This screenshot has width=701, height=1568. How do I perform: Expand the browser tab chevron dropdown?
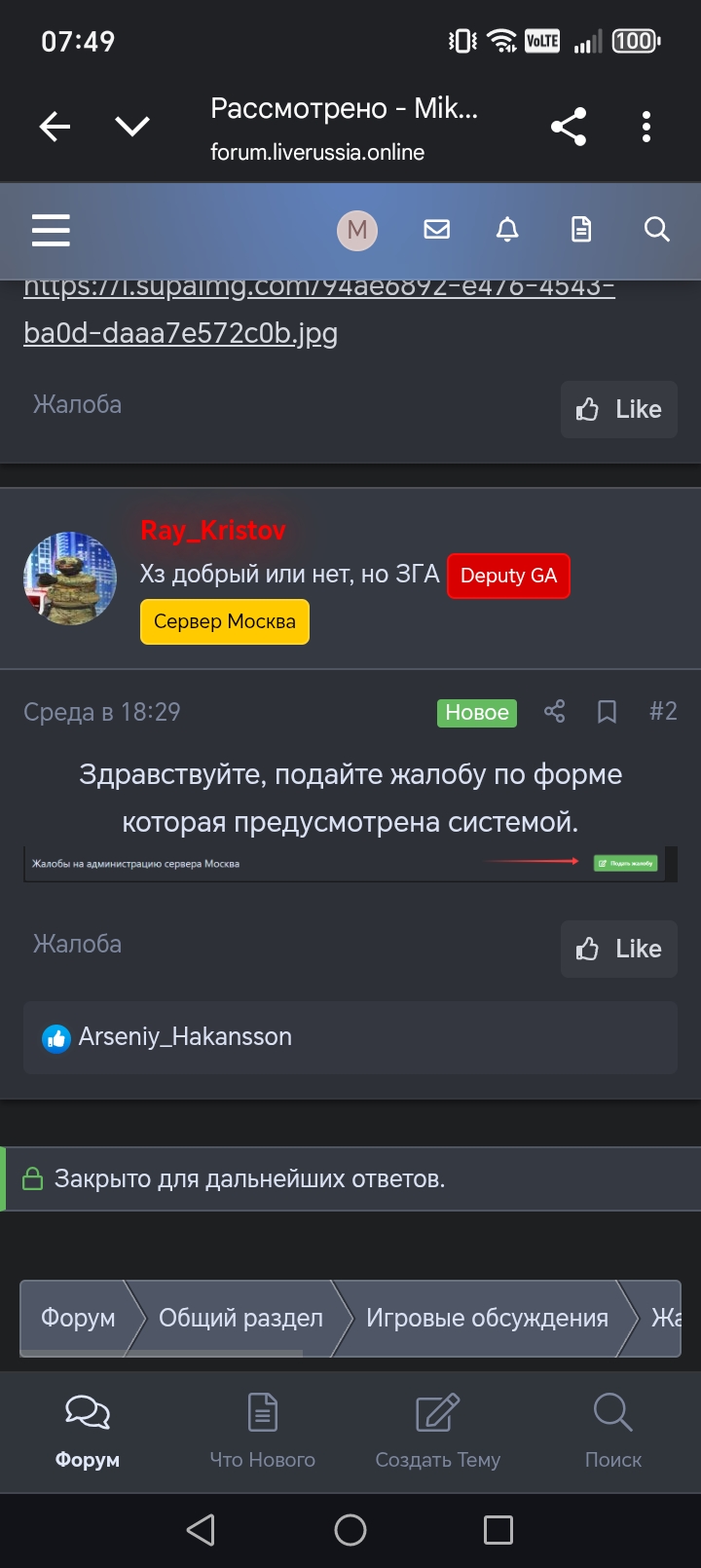click(x=132, y=127)
